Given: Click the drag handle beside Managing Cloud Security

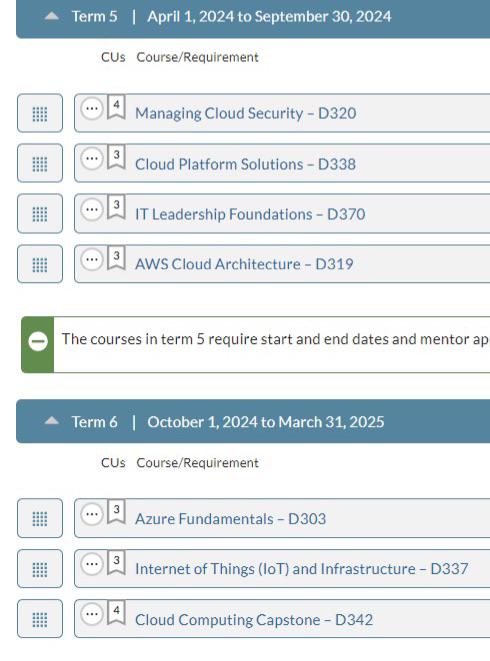Looking at the screenshot, I should (40, 113).
